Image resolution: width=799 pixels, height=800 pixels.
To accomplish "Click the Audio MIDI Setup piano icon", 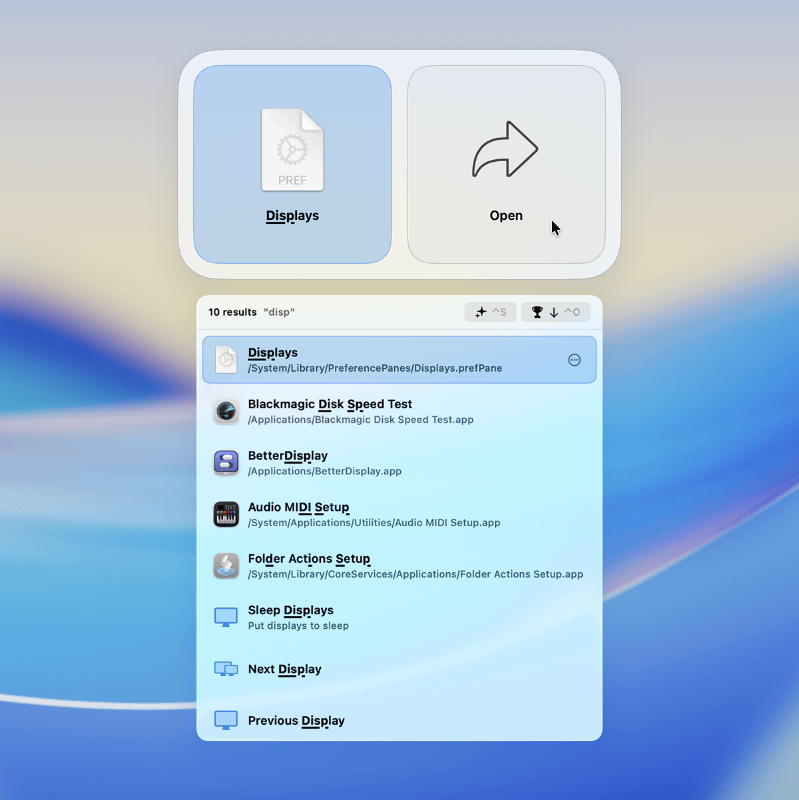I will (226, 514).
